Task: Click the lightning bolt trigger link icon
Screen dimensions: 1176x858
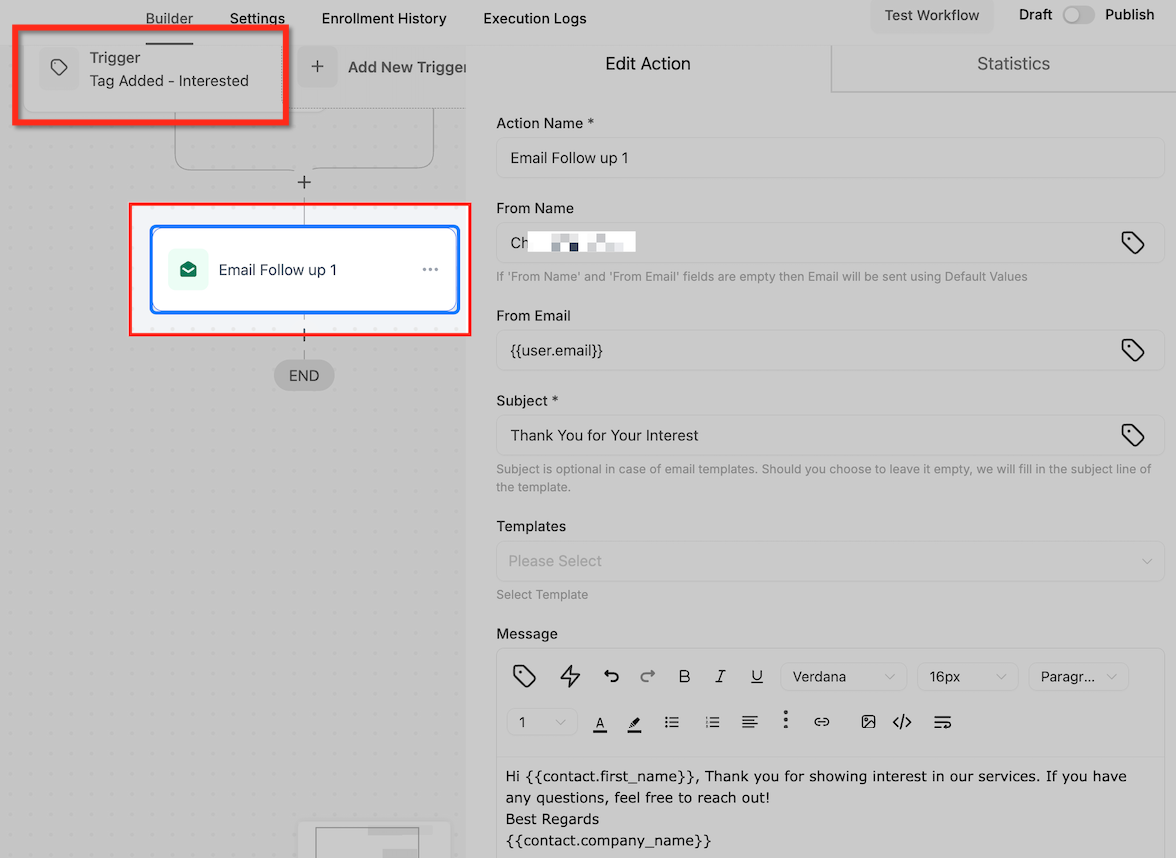Action: [x=570, y=677]
